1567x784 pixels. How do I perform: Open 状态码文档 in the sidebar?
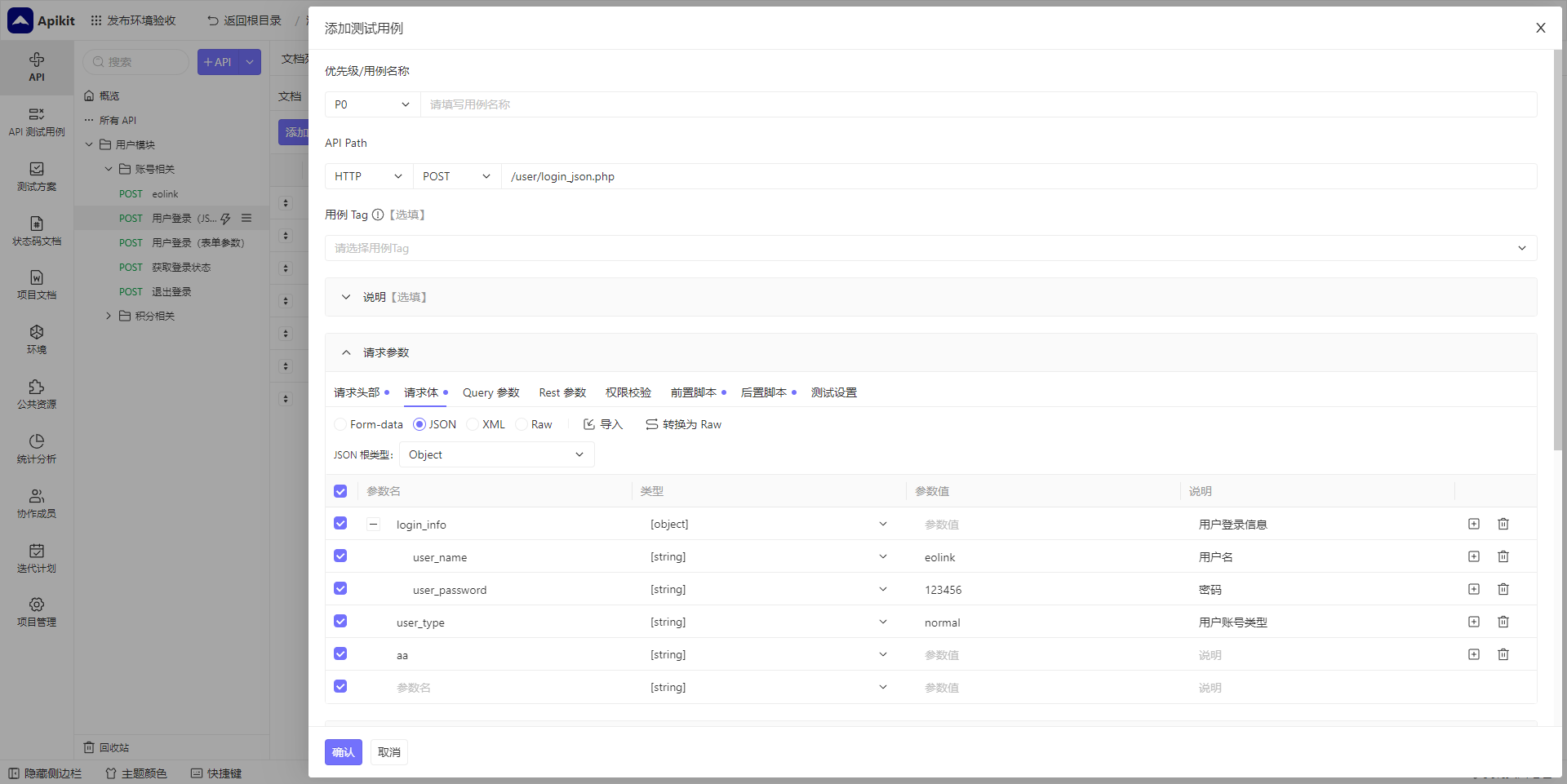click(x=37, y=231)
